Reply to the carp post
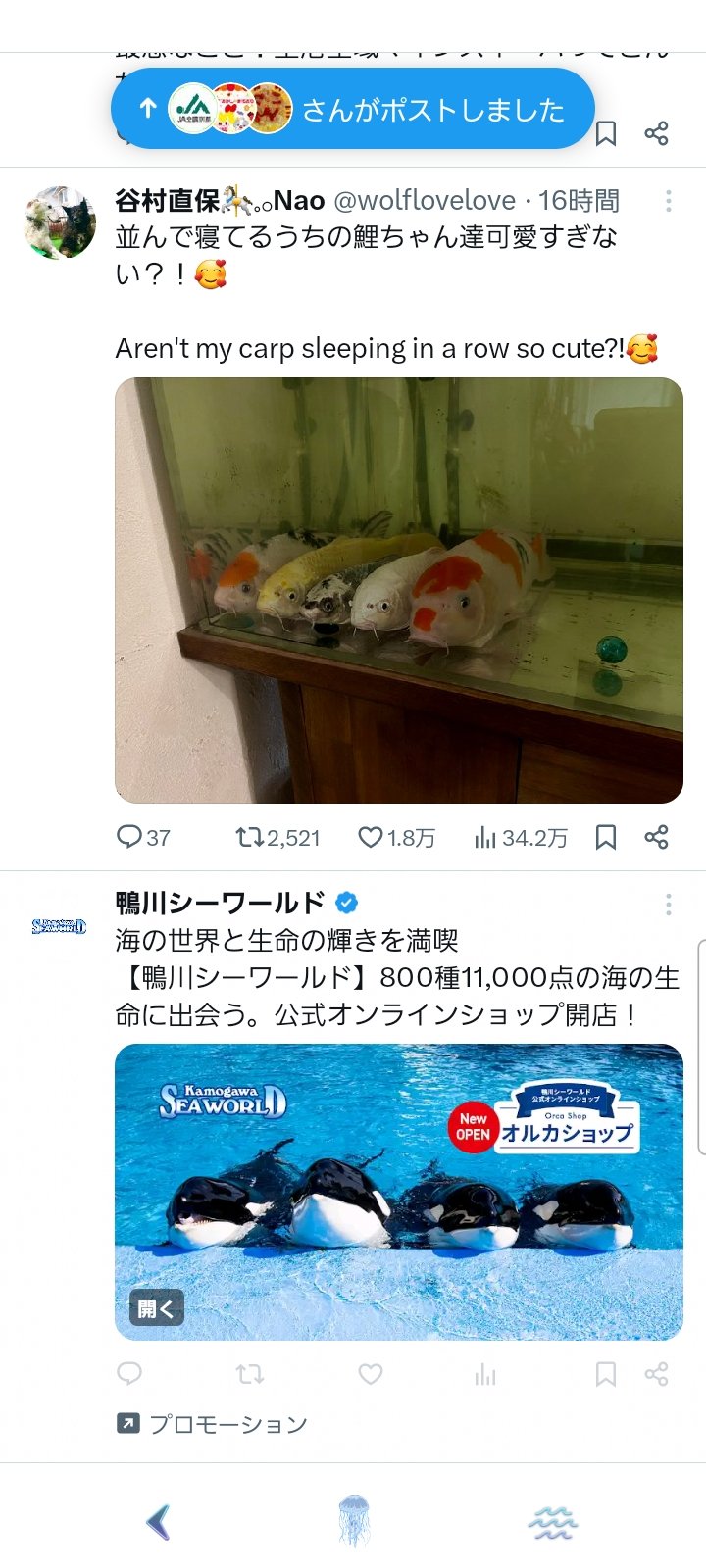706x1568 pixels. click(x=143, y=837)
